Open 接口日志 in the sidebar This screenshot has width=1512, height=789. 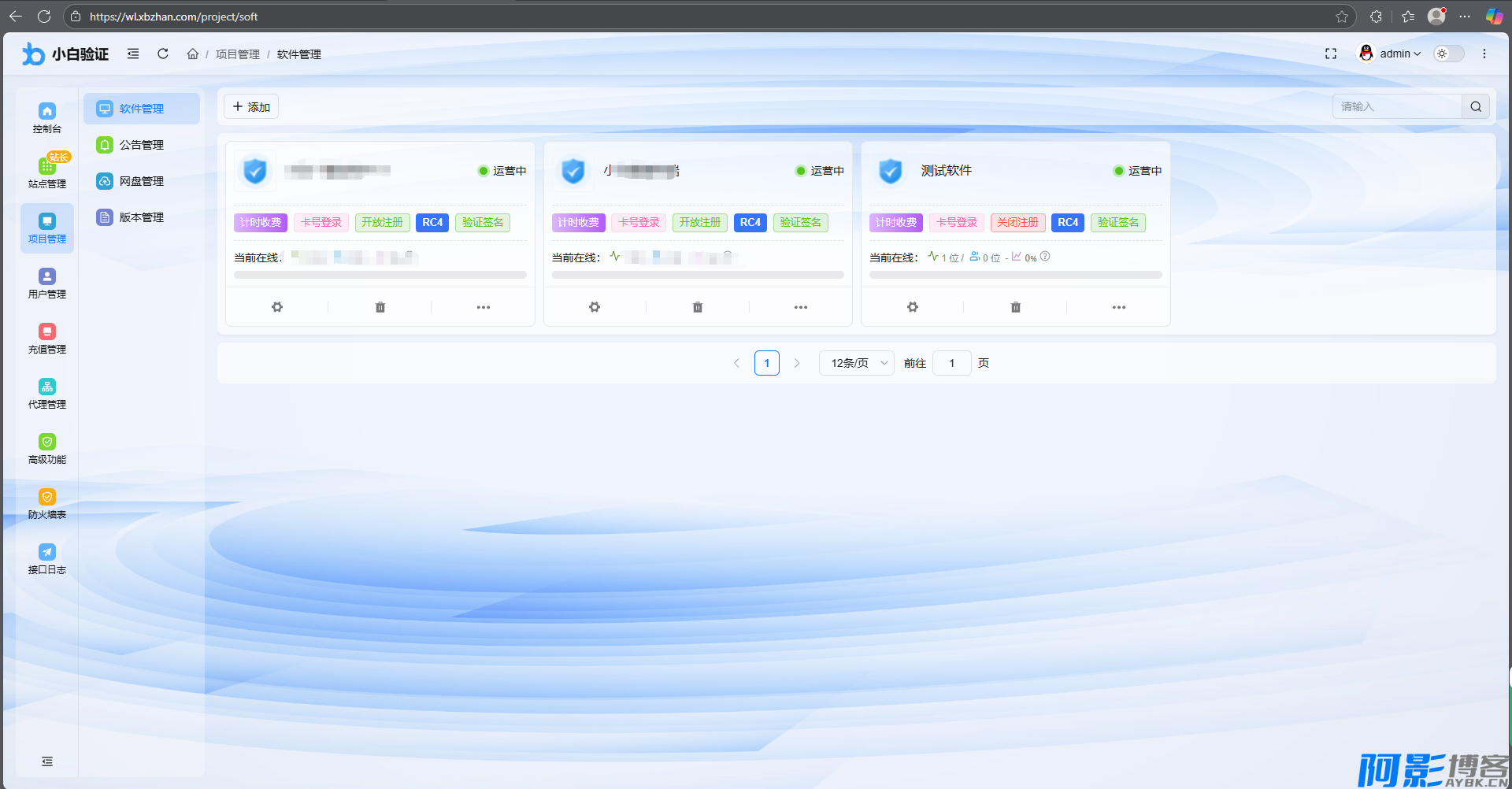click(47, 559)
